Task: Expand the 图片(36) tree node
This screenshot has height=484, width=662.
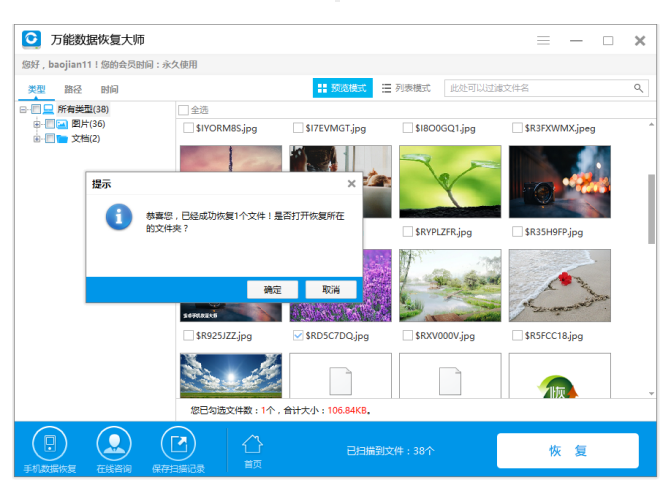Action: (x=37, y=124)
